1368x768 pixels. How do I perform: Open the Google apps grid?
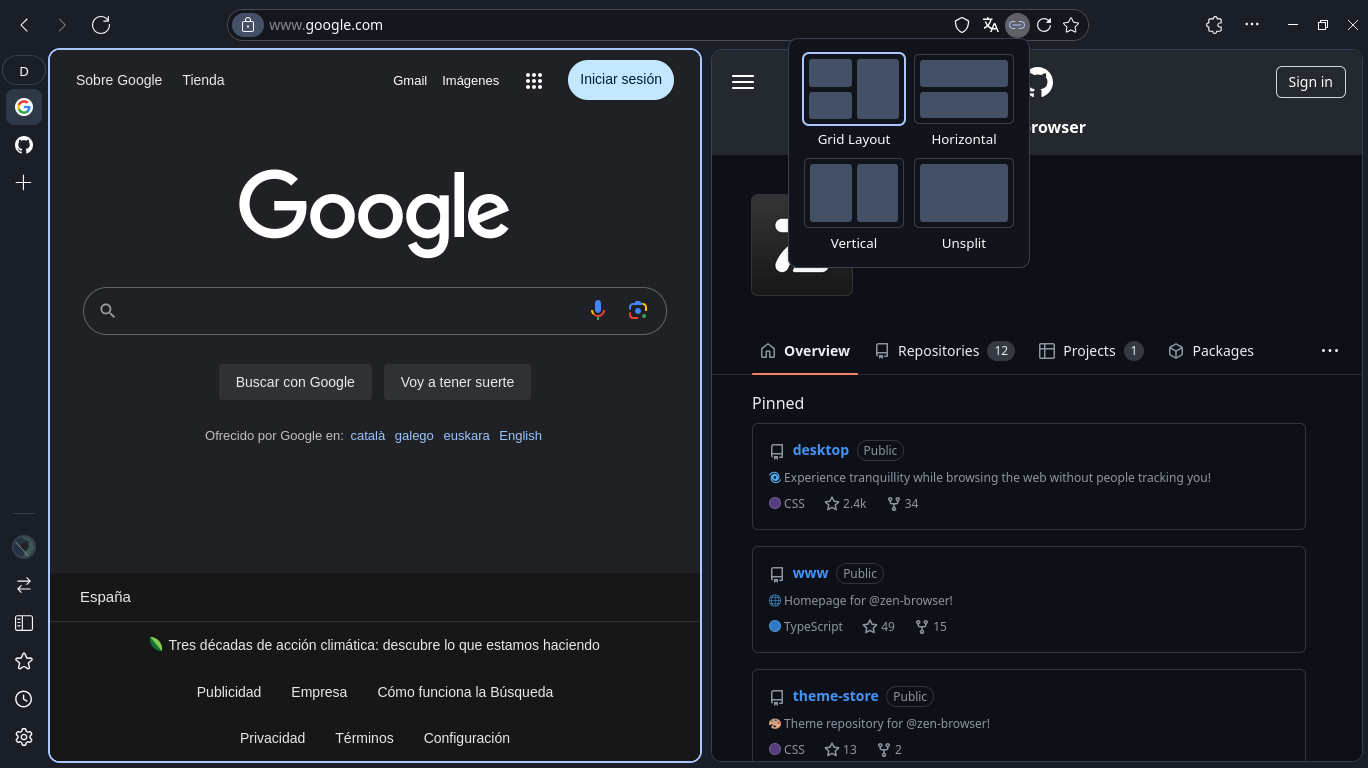[x=534, y=81]
